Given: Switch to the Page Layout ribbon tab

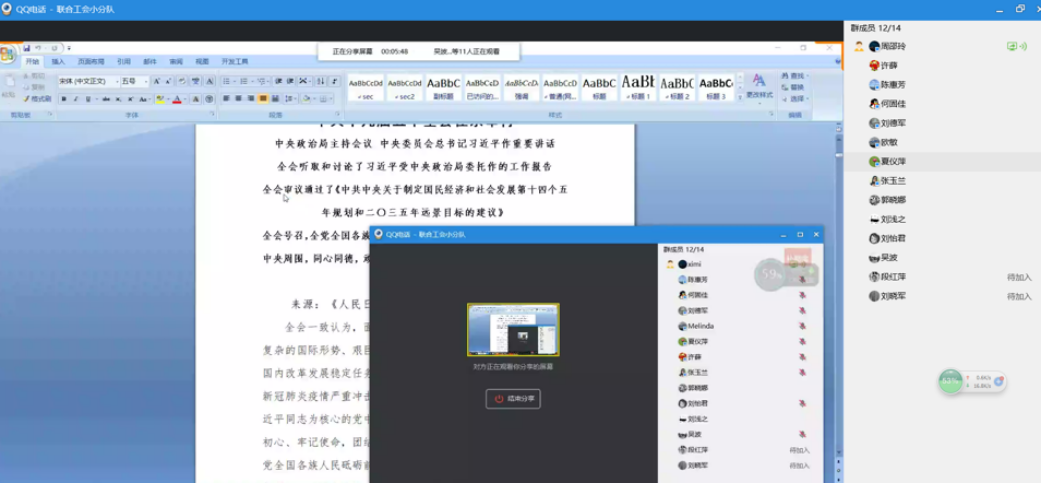Looking at the screenshot, I should pyautogui.click(x=91, y=61).
